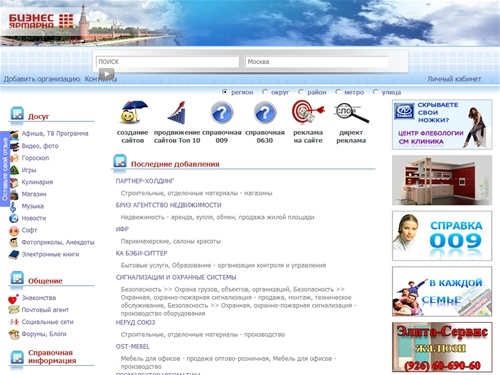Click the Магазин icon
Viewport: 500px width, 375px height.
14,194
